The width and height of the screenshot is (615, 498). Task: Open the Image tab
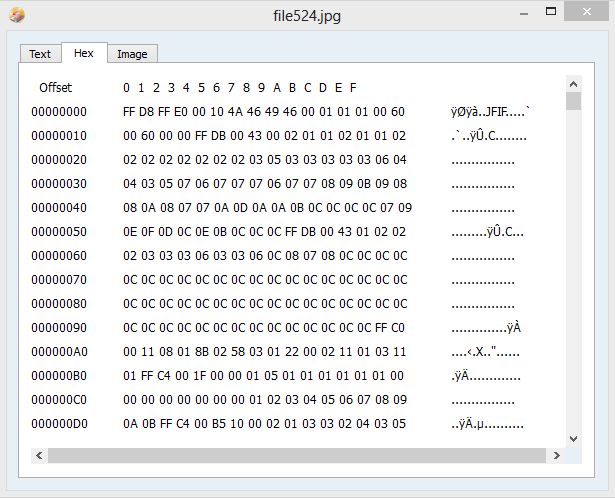click(x=132, y=54)
